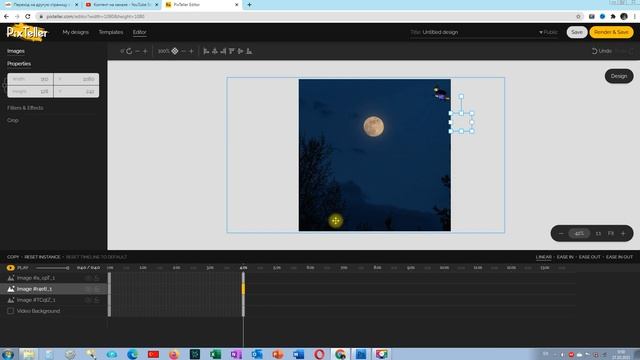640x360 pixels.
Task: Select the Editor nav item
Action: 139,32
